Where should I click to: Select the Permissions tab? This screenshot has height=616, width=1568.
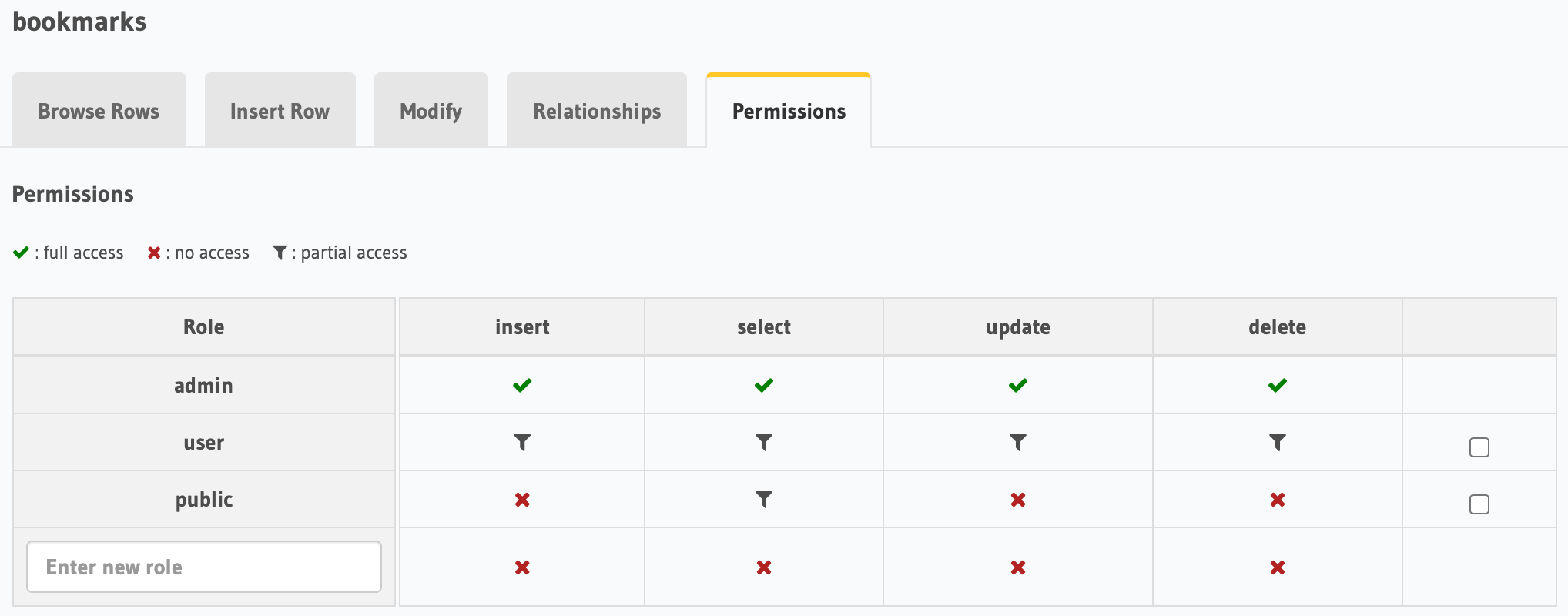[788, 110]
